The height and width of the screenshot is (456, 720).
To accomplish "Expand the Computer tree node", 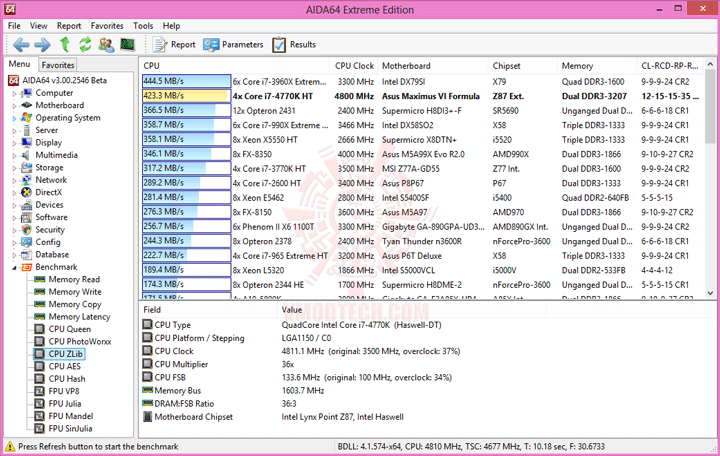I will point(14,93).
